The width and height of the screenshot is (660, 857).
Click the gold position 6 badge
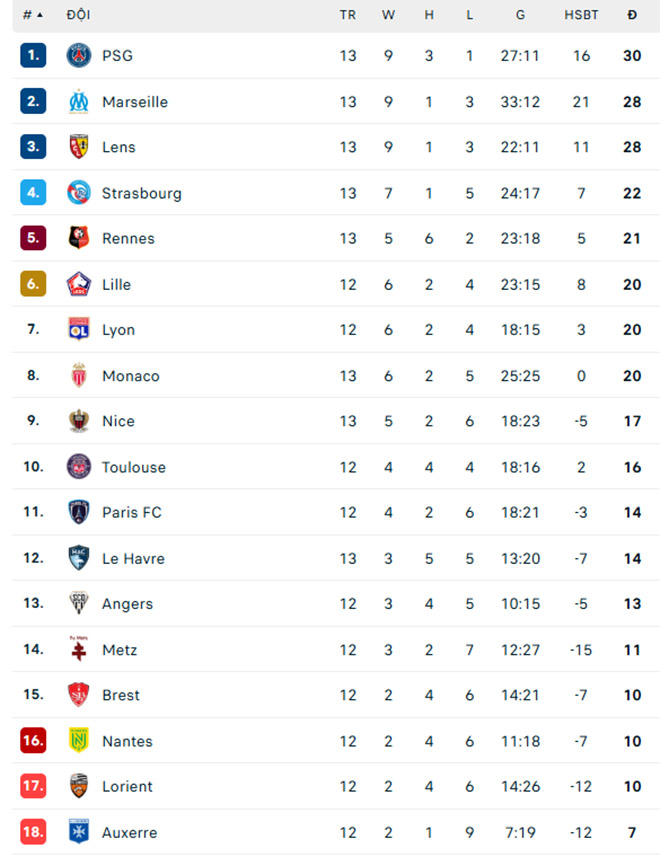33,284
